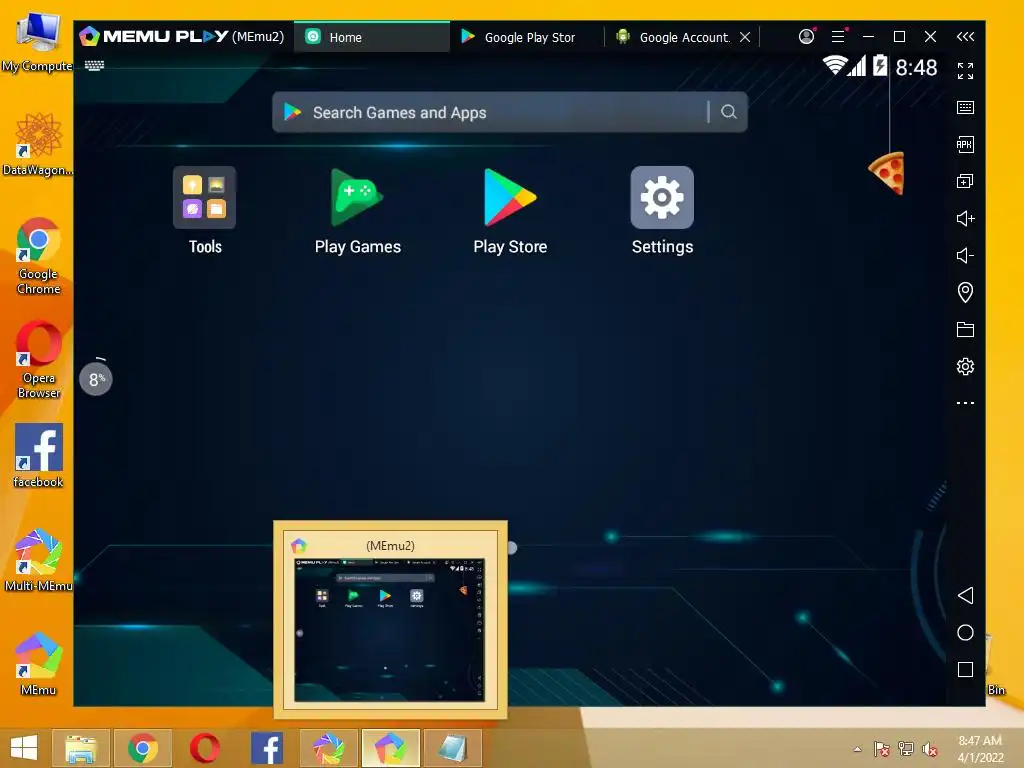This screenshot has height=768, width=1024.
Task: Click the small keyboard indicator icon
Action: click(x=94, y=65)
